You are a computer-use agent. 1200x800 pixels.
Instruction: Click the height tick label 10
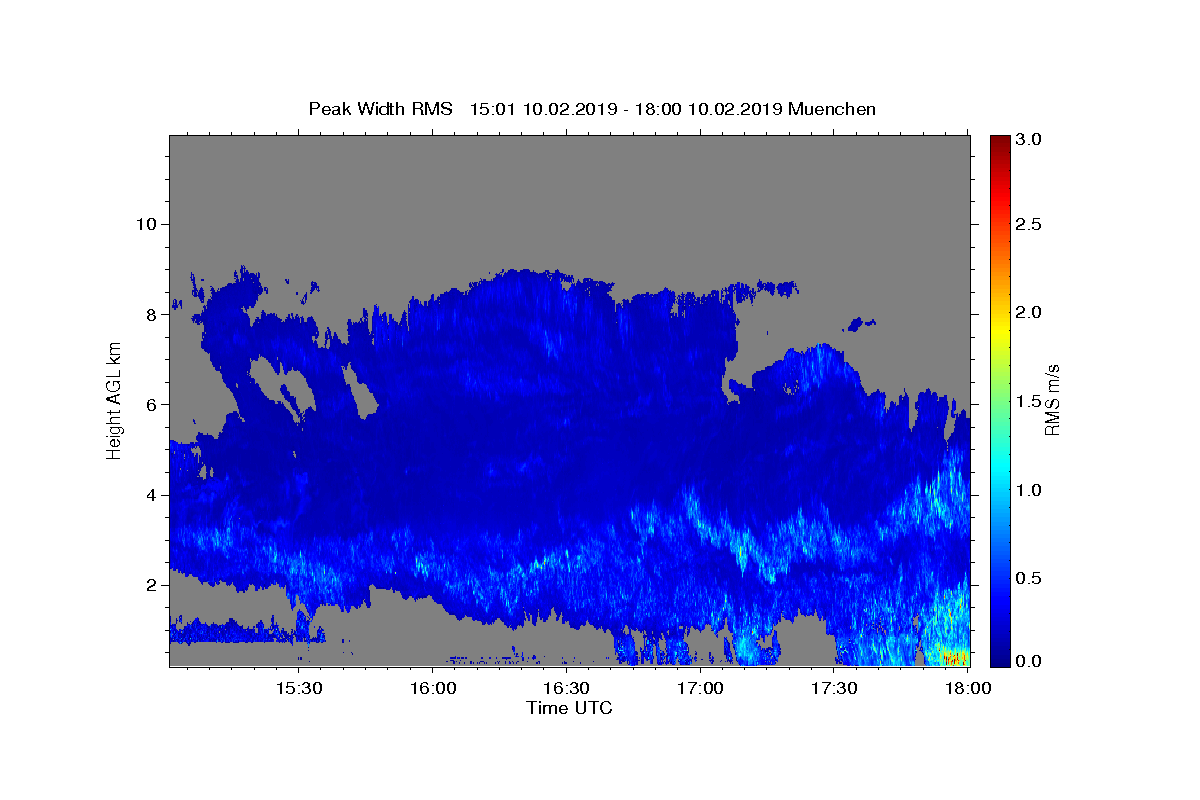point(146,224)
